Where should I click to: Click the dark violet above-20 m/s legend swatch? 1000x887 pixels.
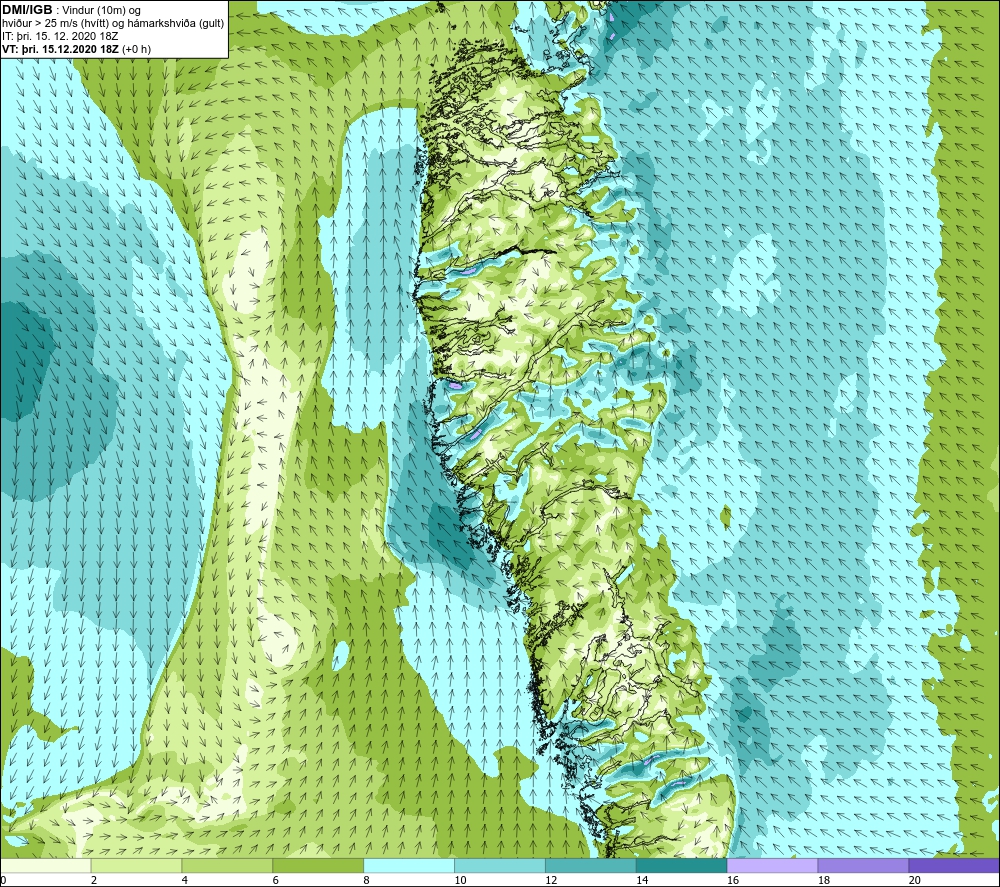[954, 865]
